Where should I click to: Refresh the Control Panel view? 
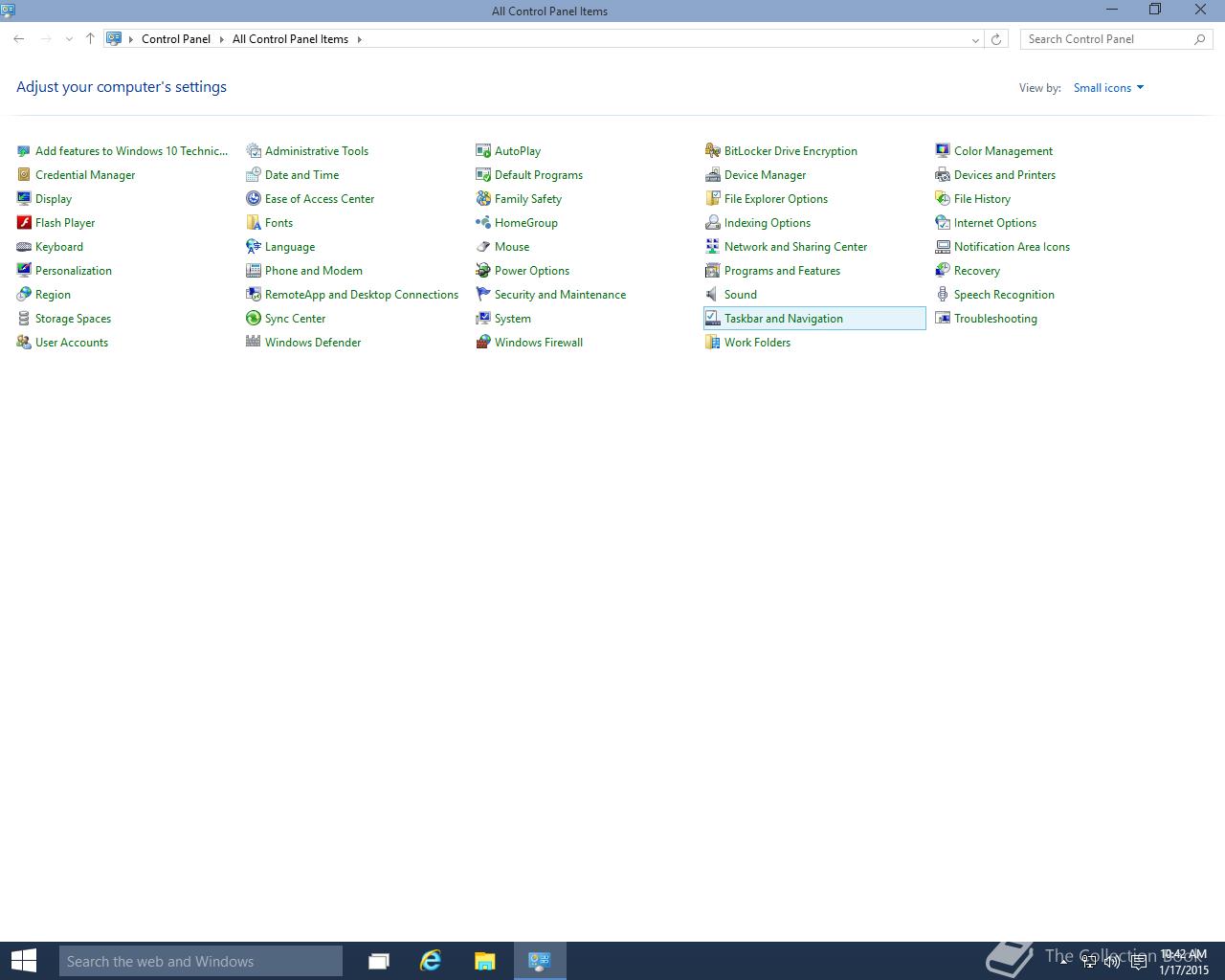point(996,39)
